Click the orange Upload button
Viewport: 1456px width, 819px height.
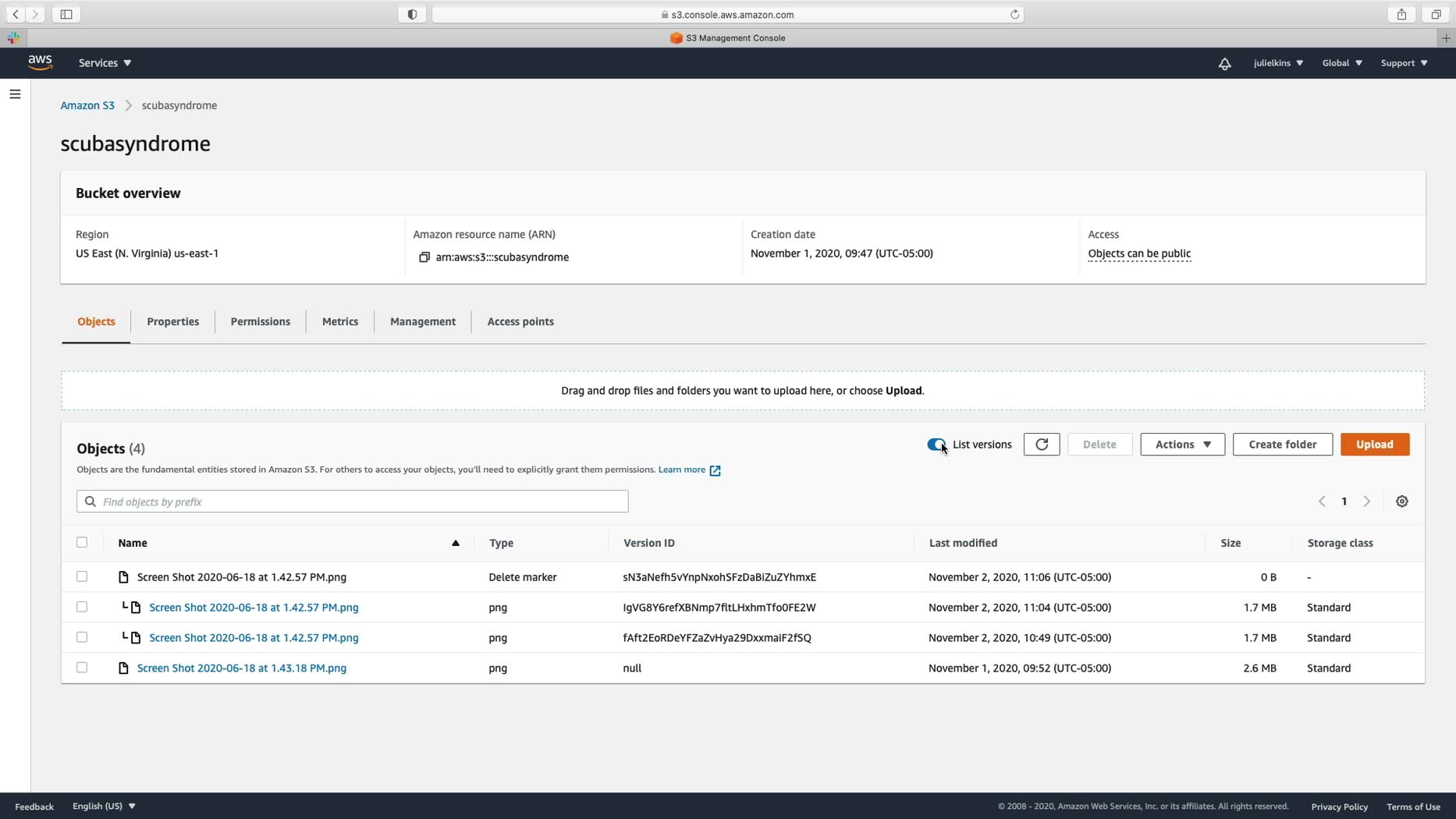[1375, 445]
